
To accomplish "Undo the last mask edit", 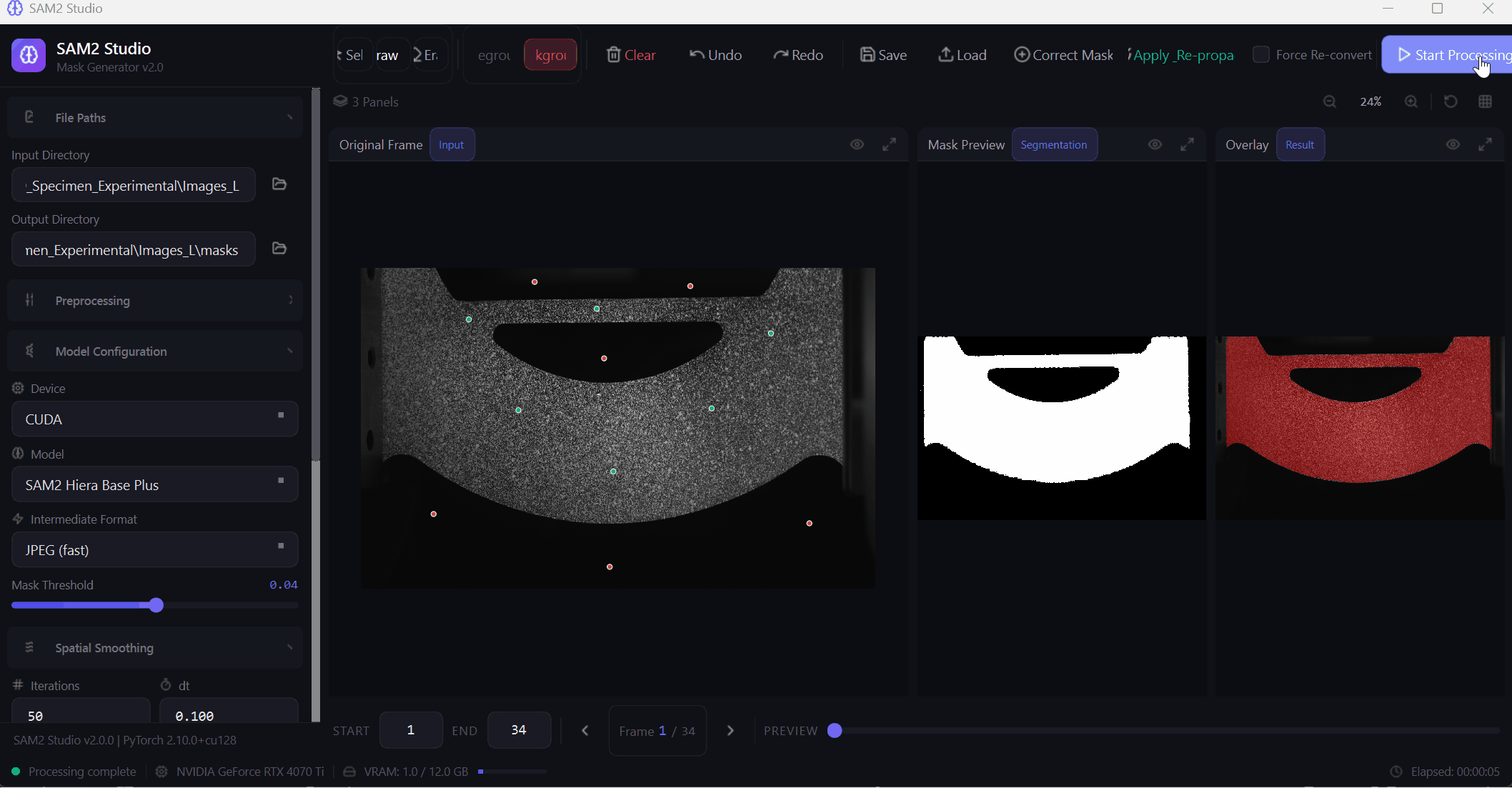I will (x=715, y=54).
